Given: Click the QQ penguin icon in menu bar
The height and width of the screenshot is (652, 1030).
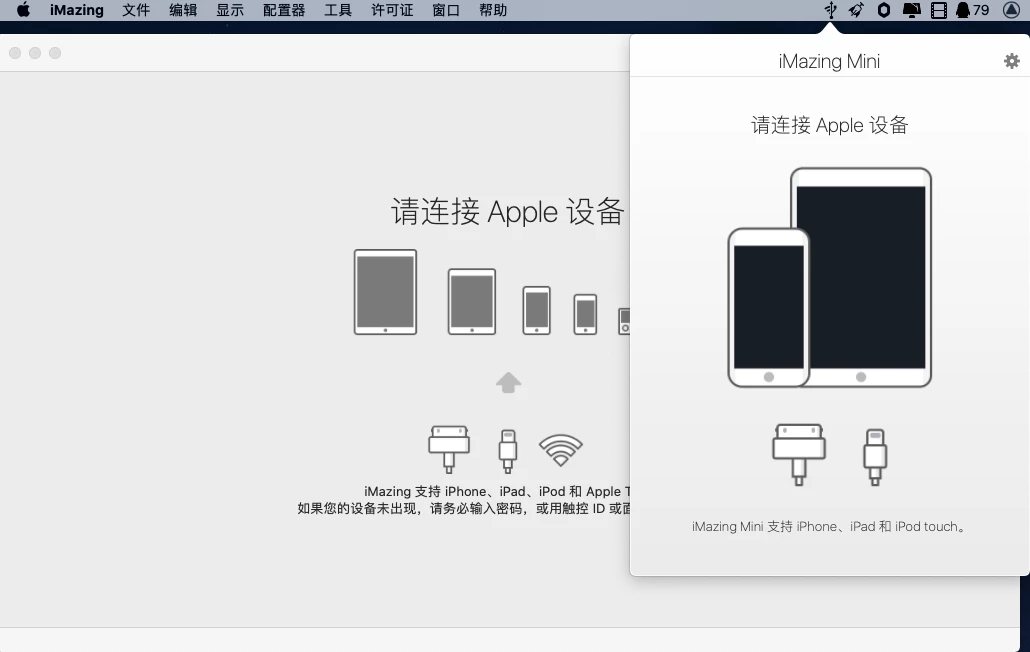Looking at the screenshot, I should tap(962, 10).
